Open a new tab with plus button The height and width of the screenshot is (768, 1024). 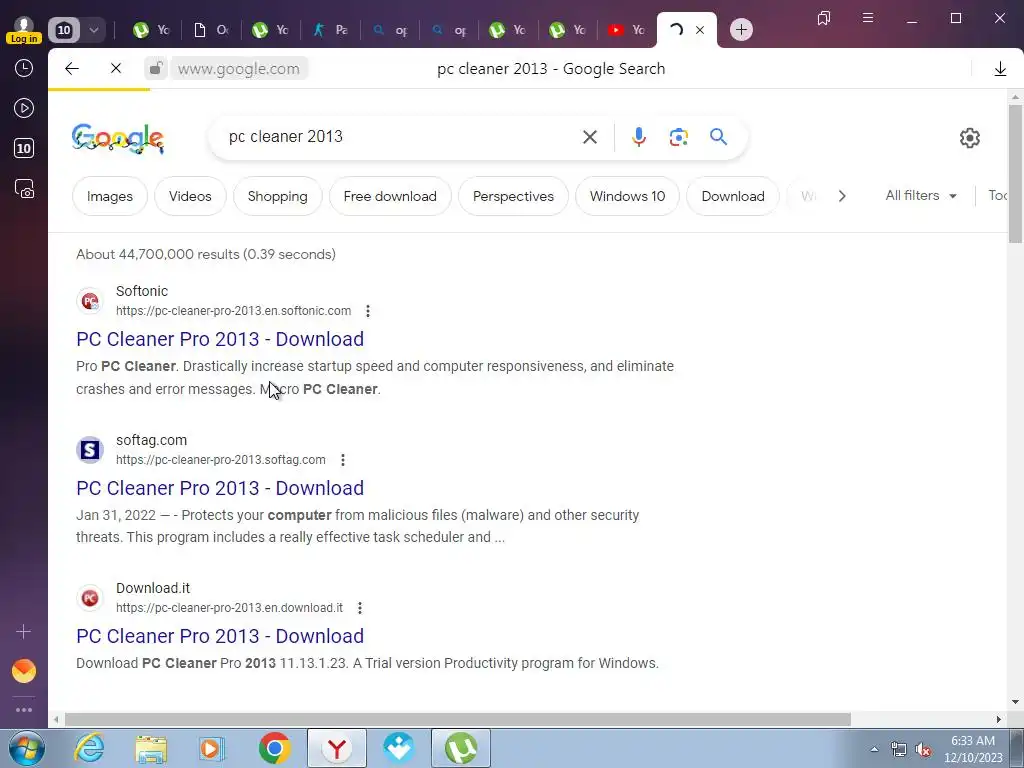point(741,30)
